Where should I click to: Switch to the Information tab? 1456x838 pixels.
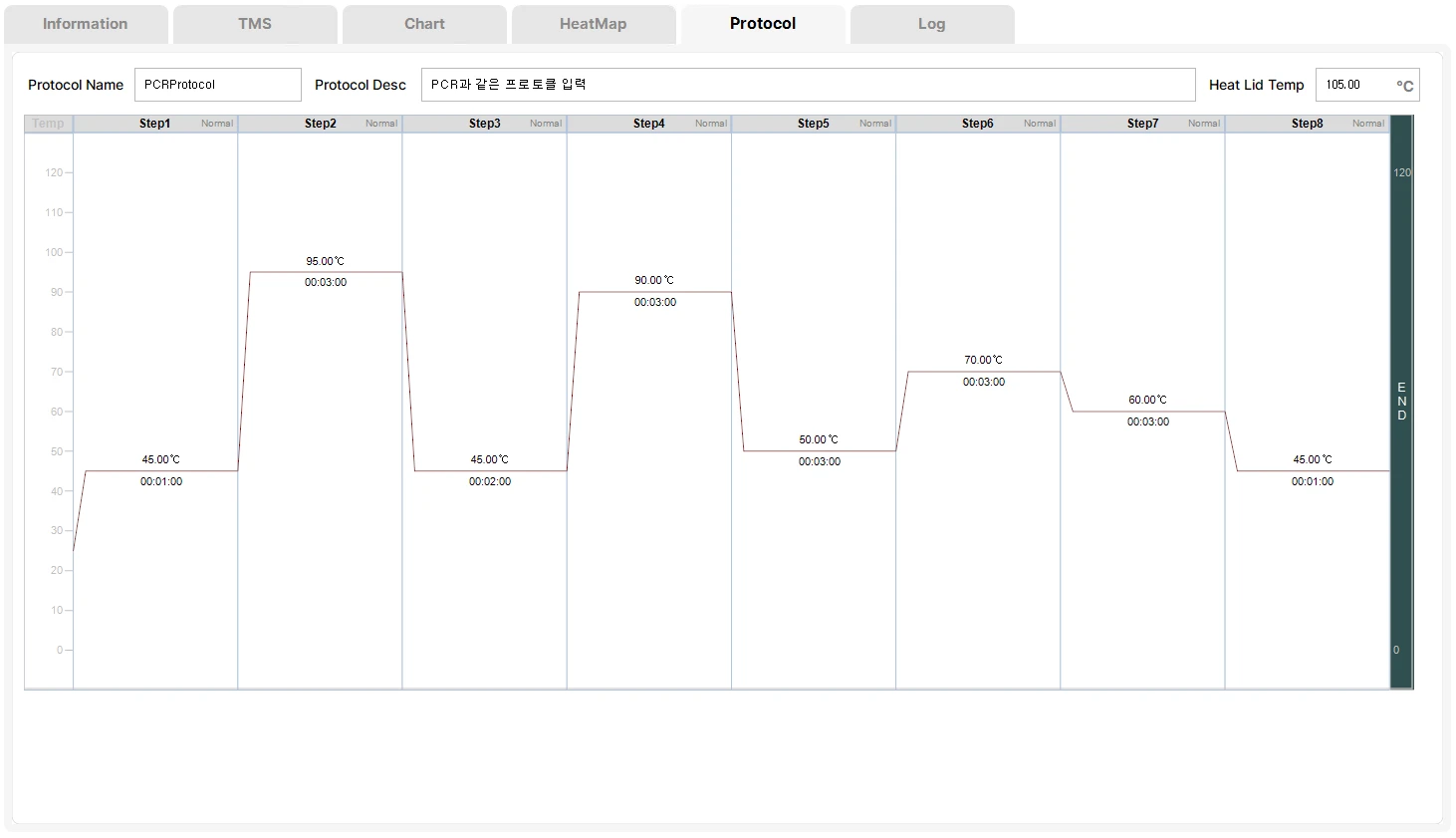point(86,24)
